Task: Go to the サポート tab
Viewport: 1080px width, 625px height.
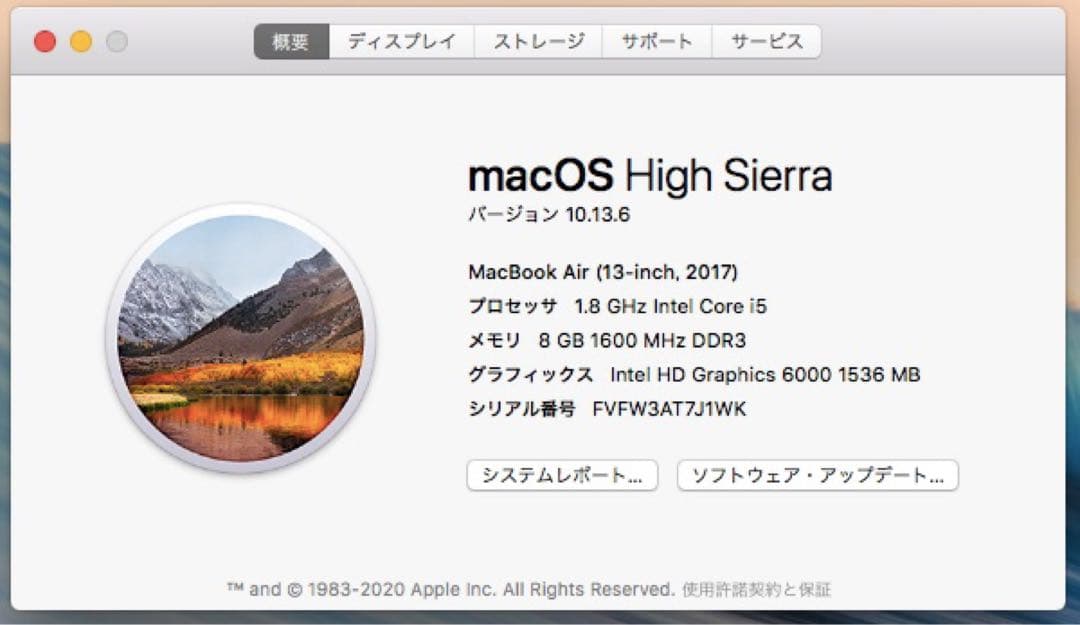Action: 657,42
